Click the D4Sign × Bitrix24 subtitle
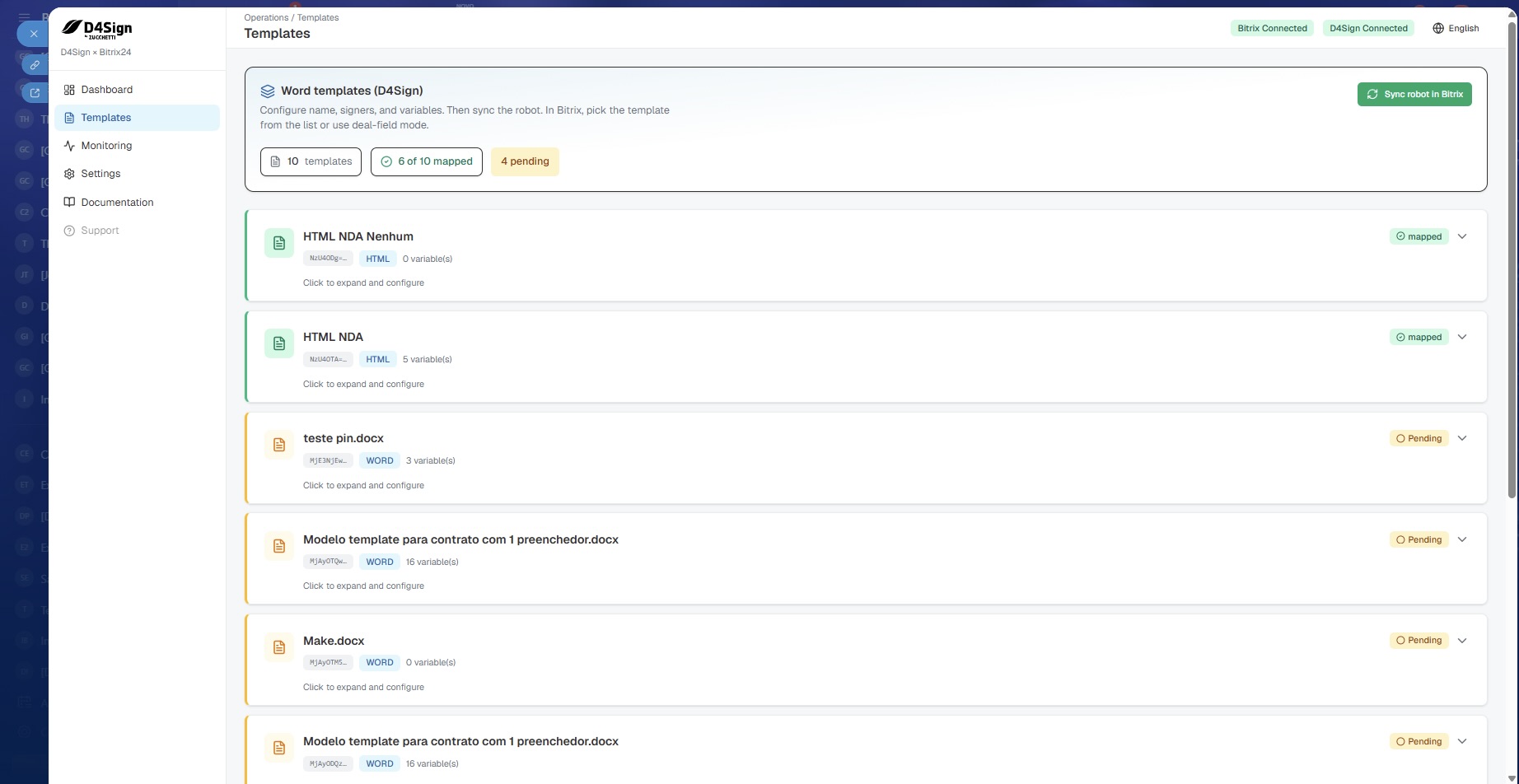This screenshot has width=1519, height=784. (96, 53)
